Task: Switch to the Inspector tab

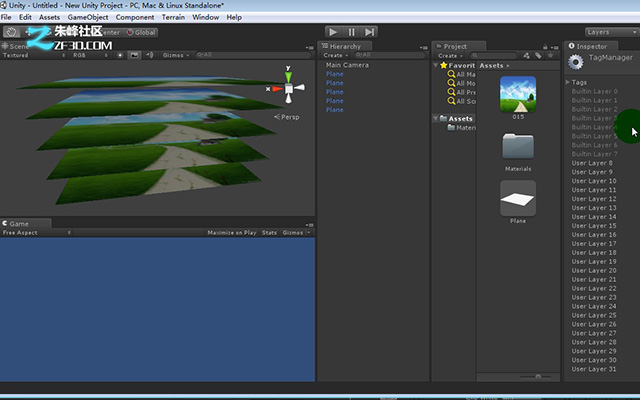Action: (x=591, y=46)
